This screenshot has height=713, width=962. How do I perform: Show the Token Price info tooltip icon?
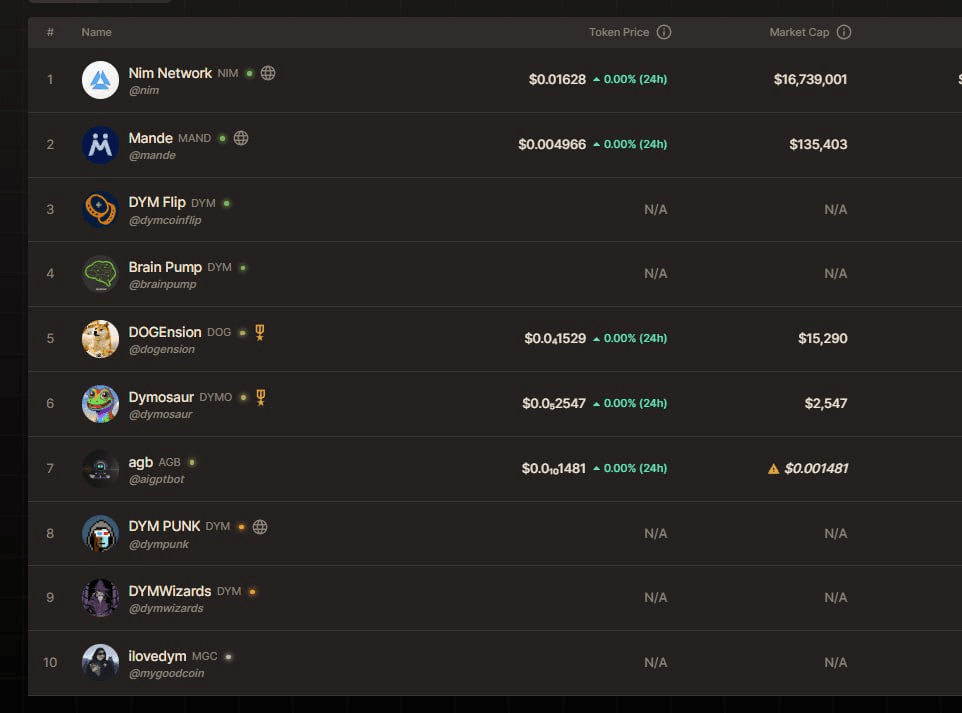pos(664,32)
